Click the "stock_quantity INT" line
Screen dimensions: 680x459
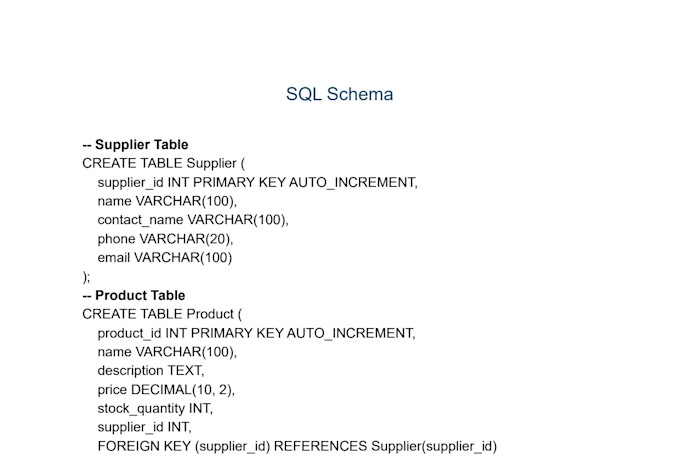tap(155, 408)
